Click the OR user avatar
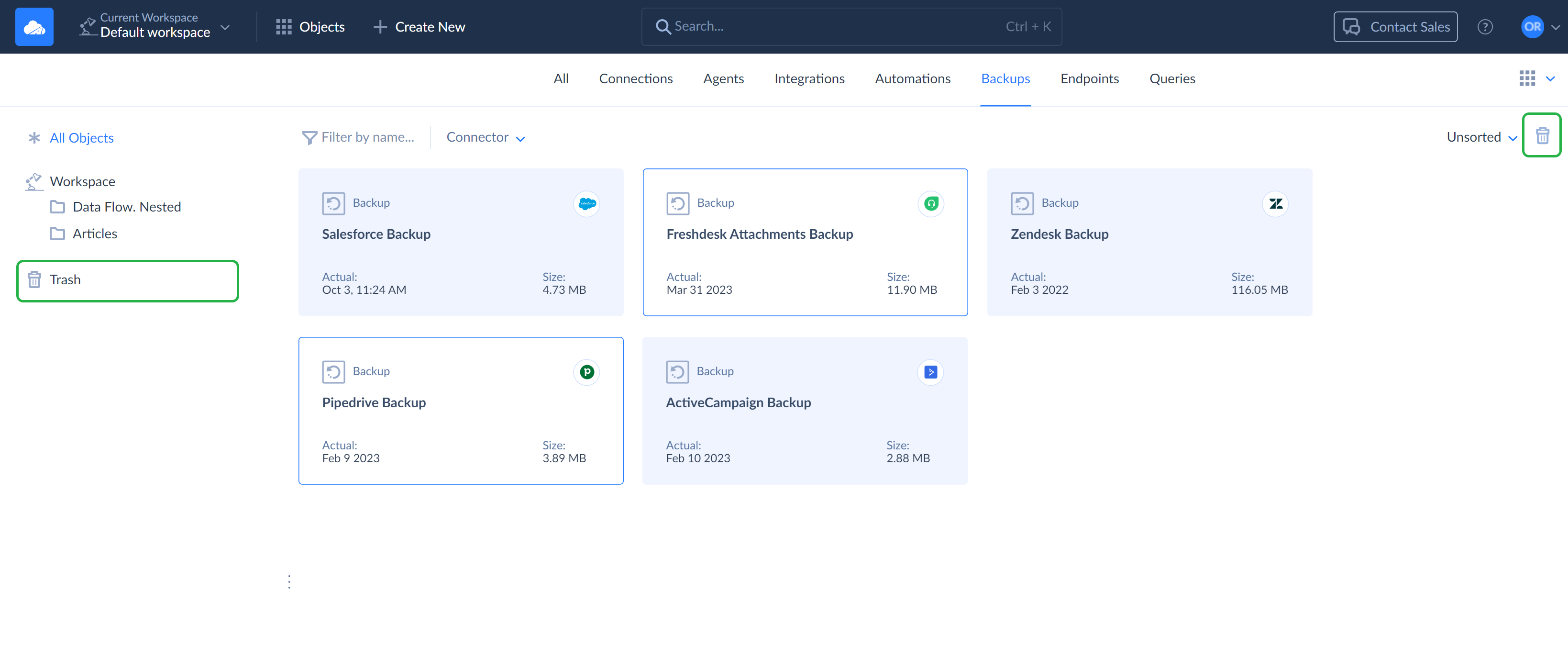This screenshot has width=1568, height=658. pos(1532,27)
